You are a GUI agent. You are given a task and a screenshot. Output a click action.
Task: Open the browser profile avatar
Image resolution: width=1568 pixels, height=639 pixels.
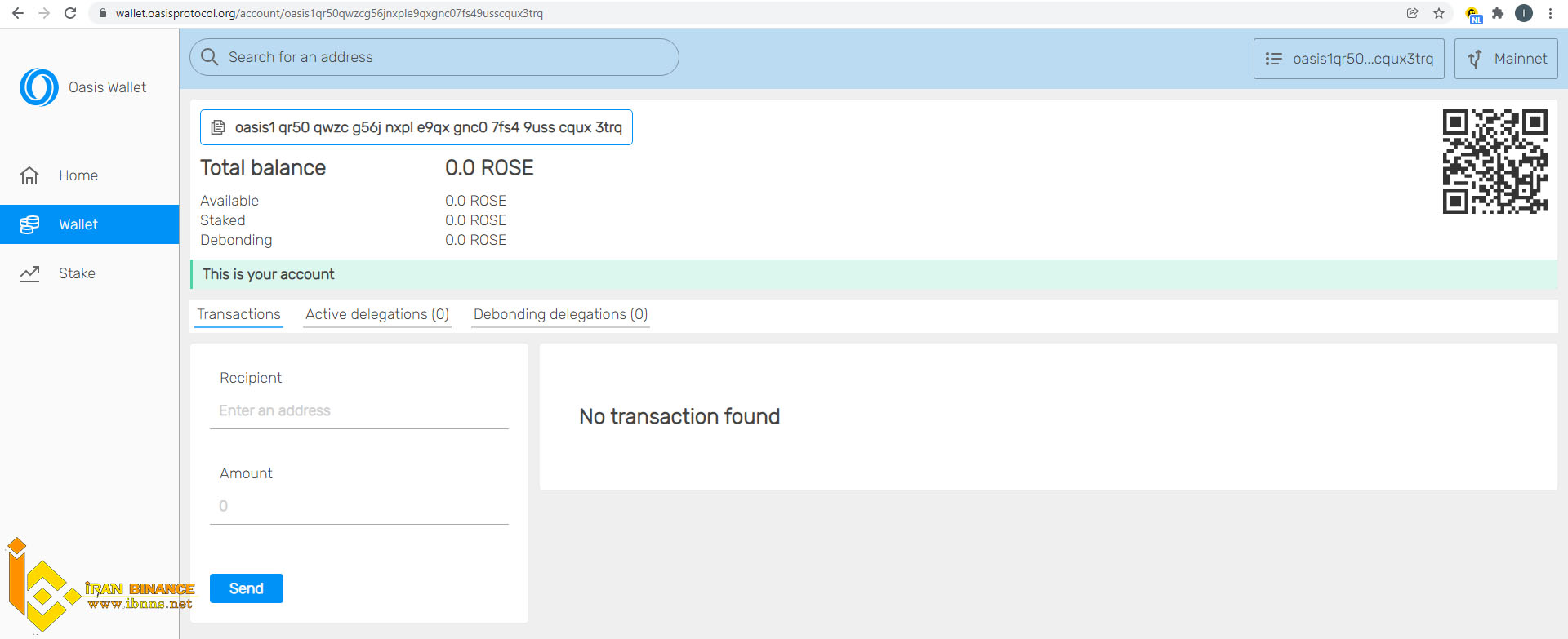[x=1524, y=13]
